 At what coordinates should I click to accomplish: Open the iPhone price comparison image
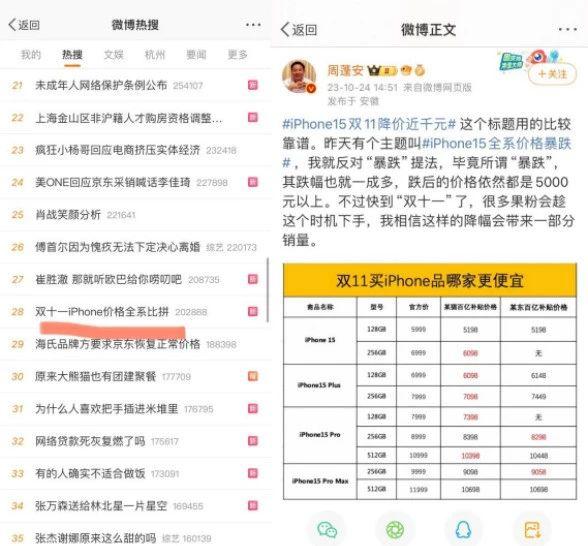pos(430,381)
